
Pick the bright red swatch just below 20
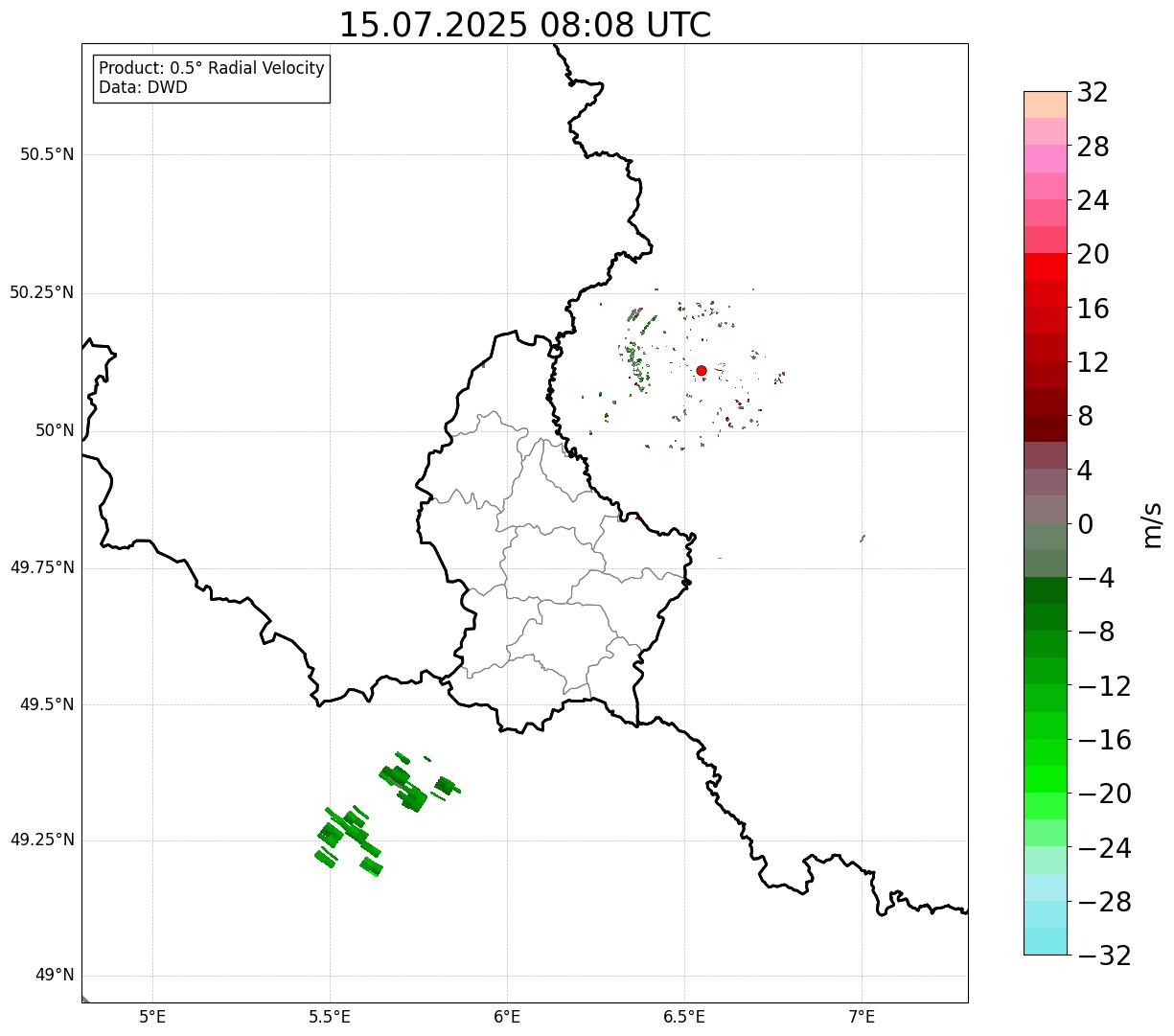1045,266
